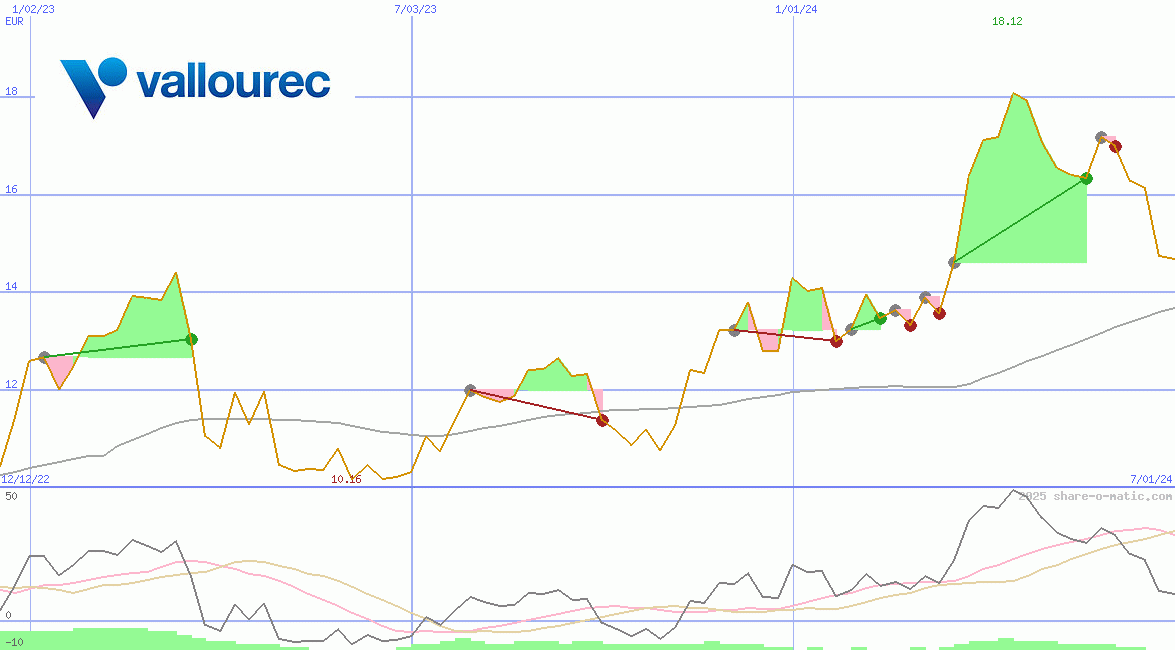Screen dimensions: 1175x650
Task: Click the first gray entry marker on the chart
Action: (x=44, y=357)
